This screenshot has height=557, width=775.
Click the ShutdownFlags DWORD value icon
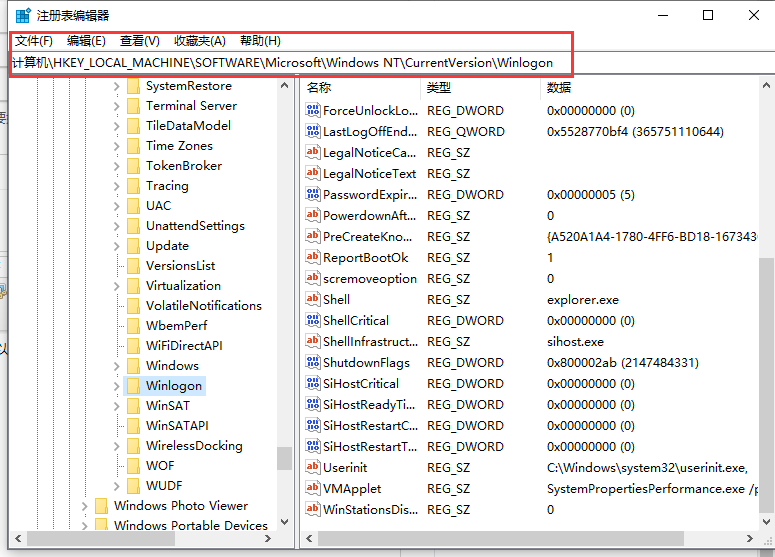coord(313,363)
